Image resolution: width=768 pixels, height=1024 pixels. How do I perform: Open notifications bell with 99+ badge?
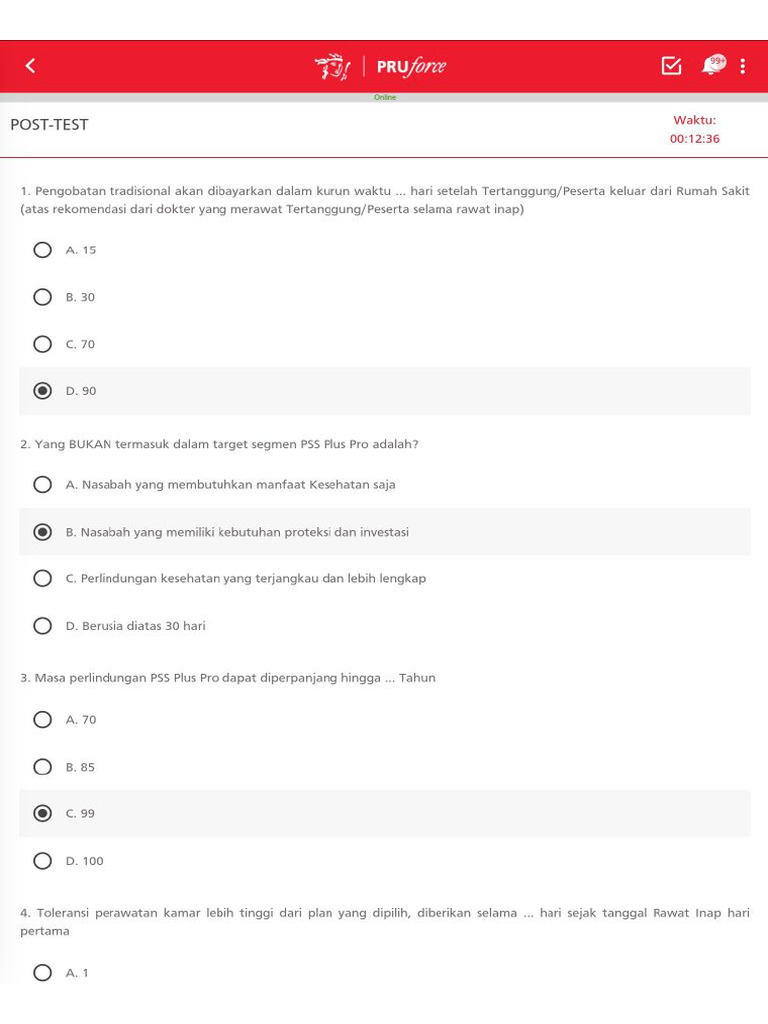(x=712, y=65)
